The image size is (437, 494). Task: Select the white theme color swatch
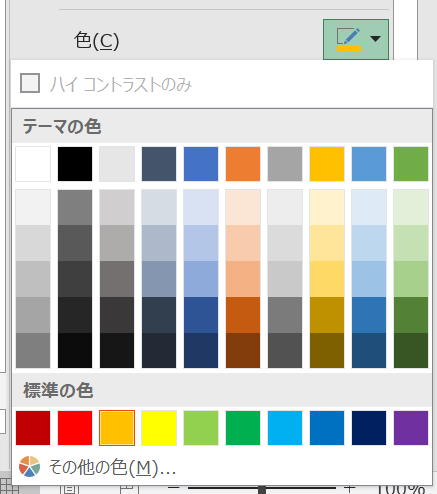[33, 164]
